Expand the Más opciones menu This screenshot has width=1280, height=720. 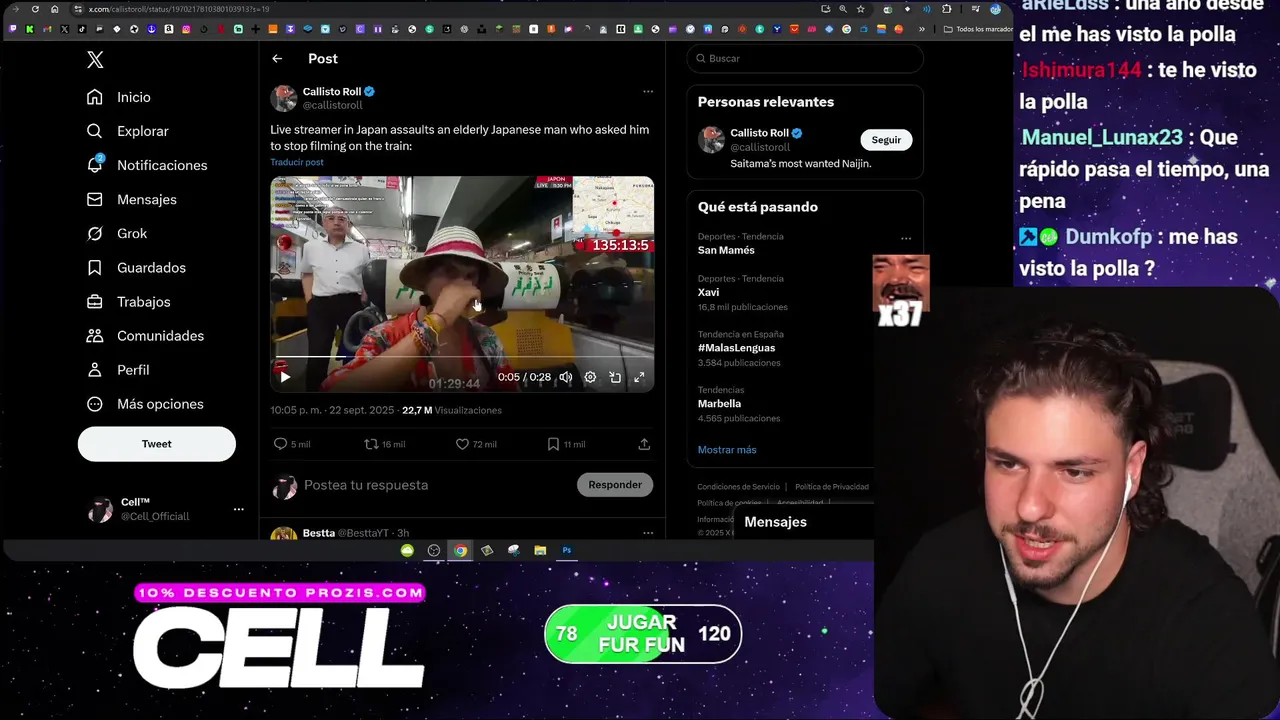(x=146, y=403)
